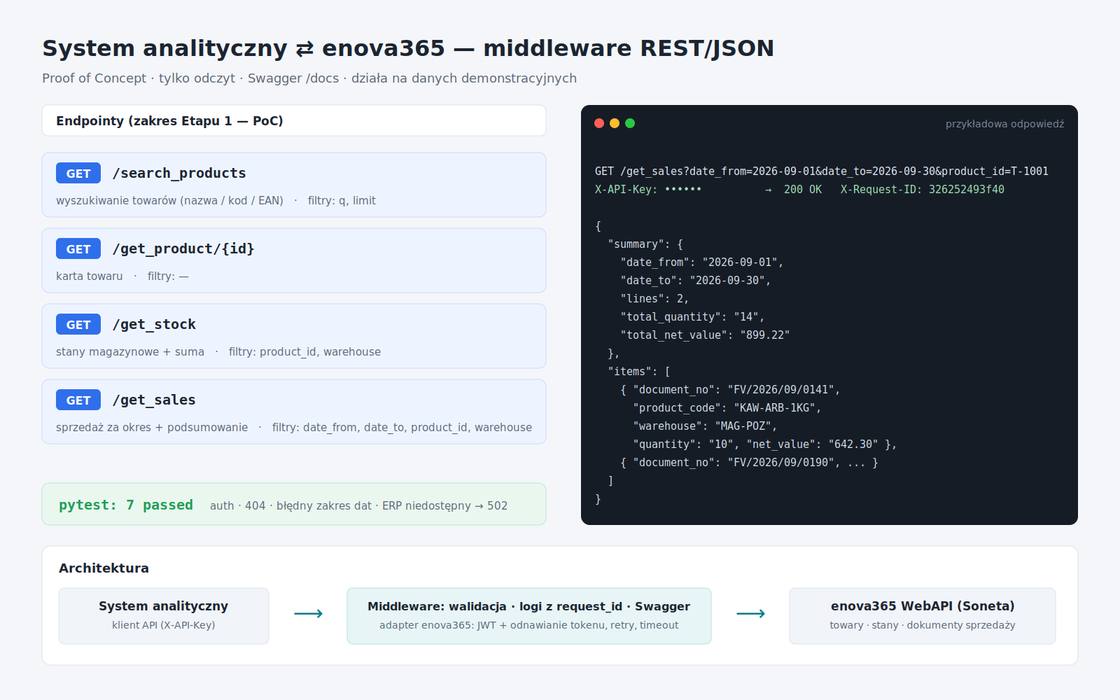
Task: Select the /get_stock endpoint path
Action: point(154,324)
